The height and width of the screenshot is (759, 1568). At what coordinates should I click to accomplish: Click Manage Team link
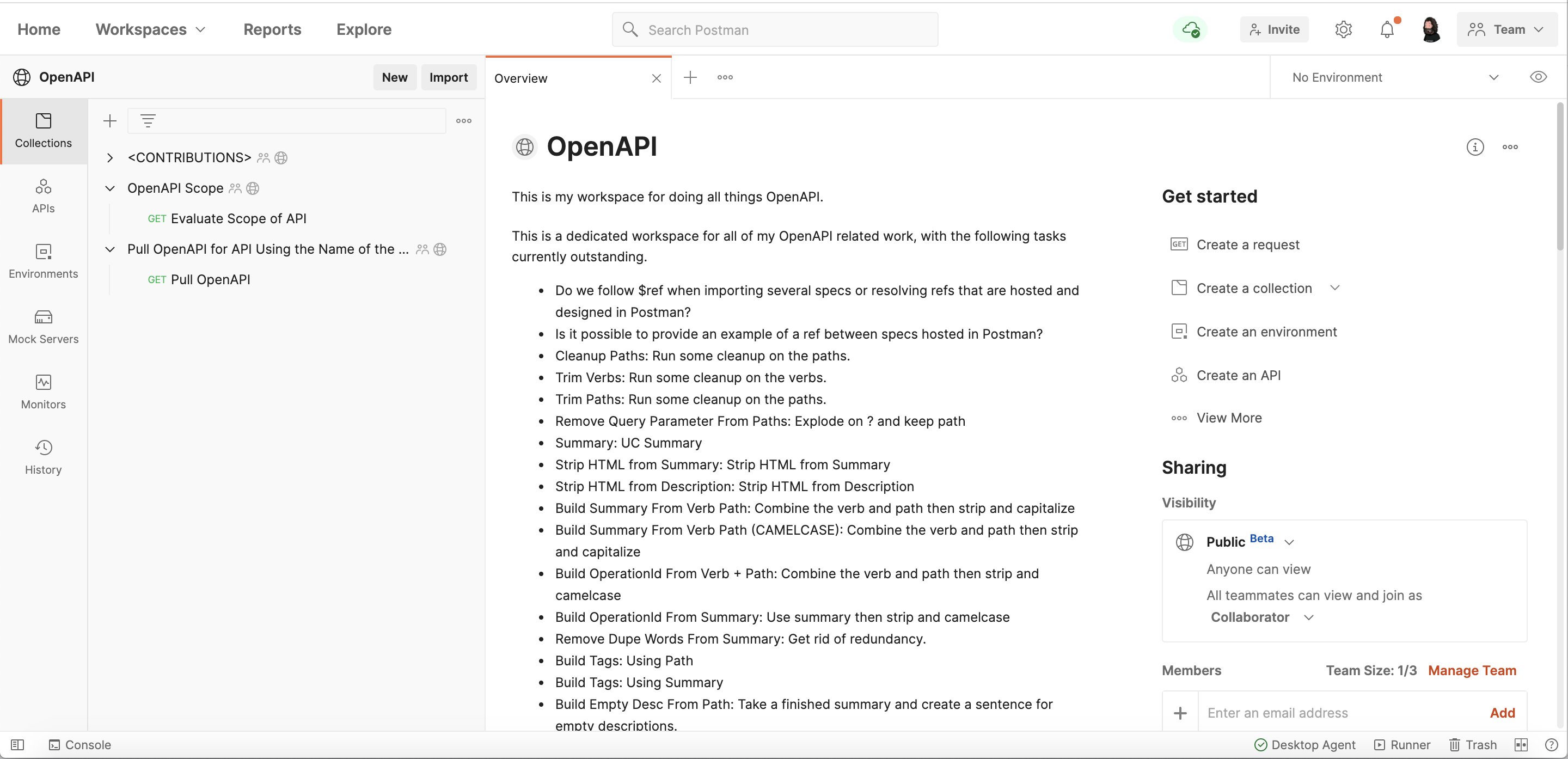(x=1472, y=670)
